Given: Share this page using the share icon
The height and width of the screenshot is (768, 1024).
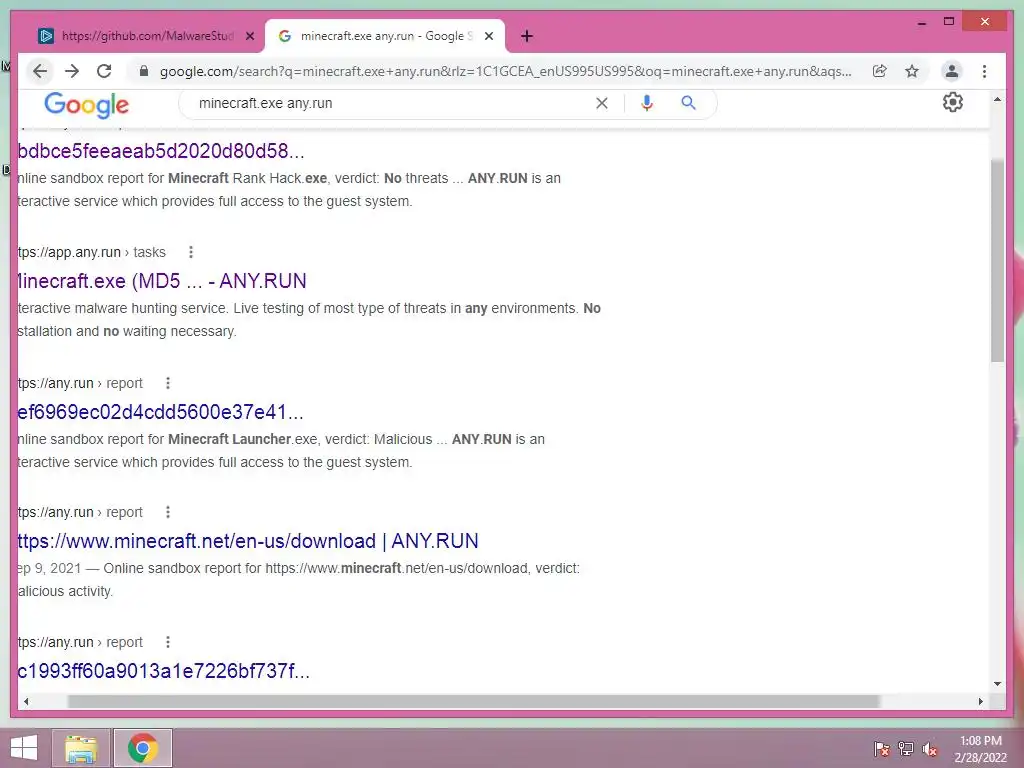Looking at the screenshot, I should [880, 71].
